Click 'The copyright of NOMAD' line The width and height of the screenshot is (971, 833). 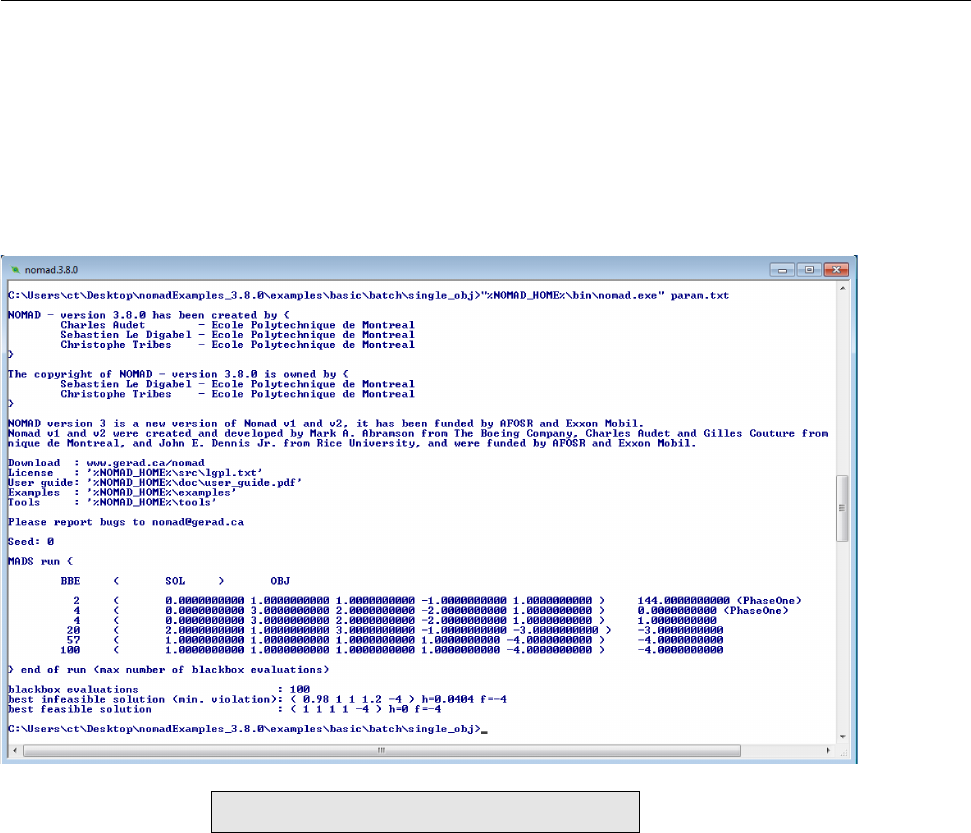pyautogui.click(x=178, y=374)
